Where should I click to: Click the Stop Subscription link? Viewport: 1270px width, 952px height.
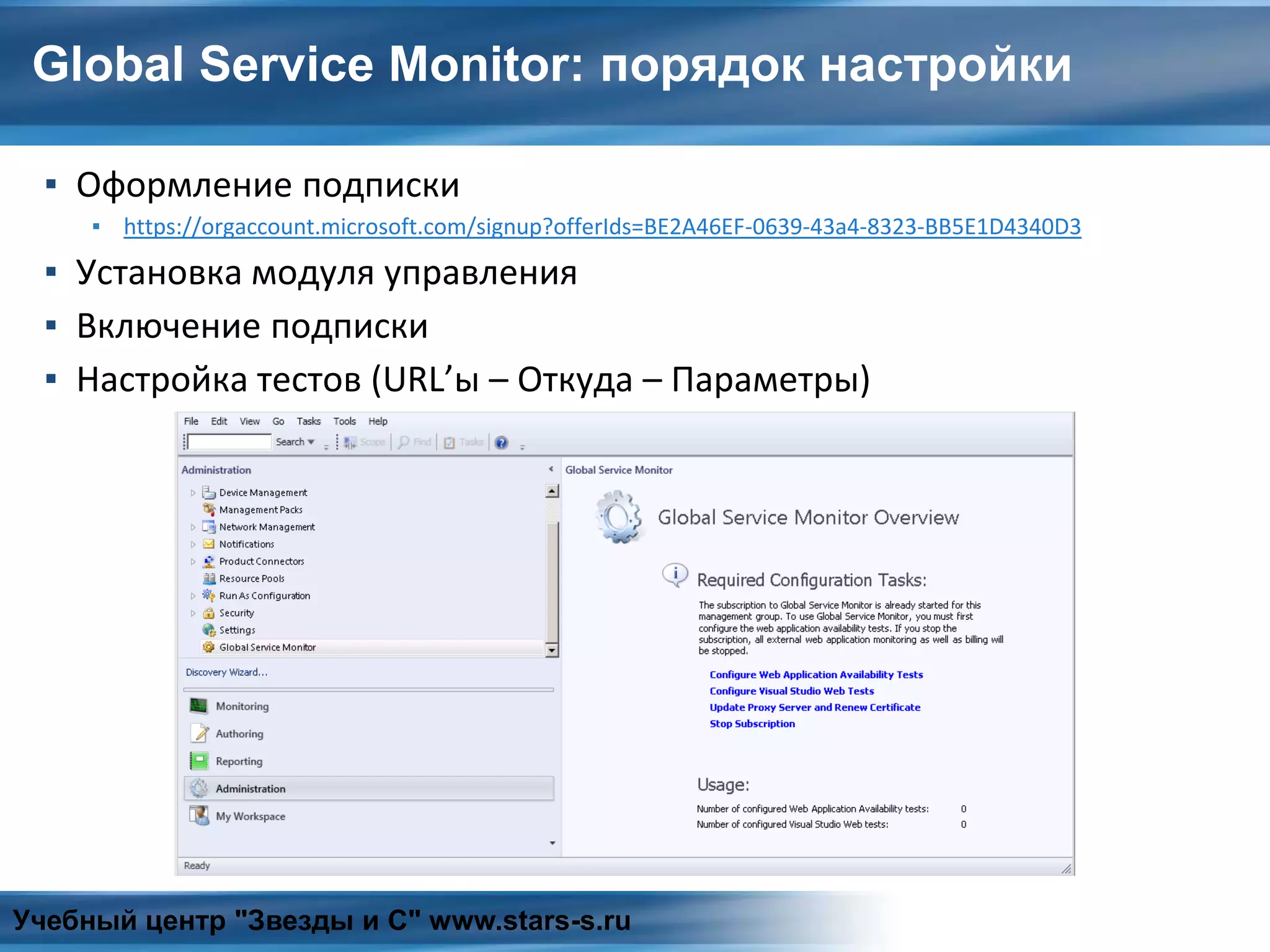coord(752,723)
